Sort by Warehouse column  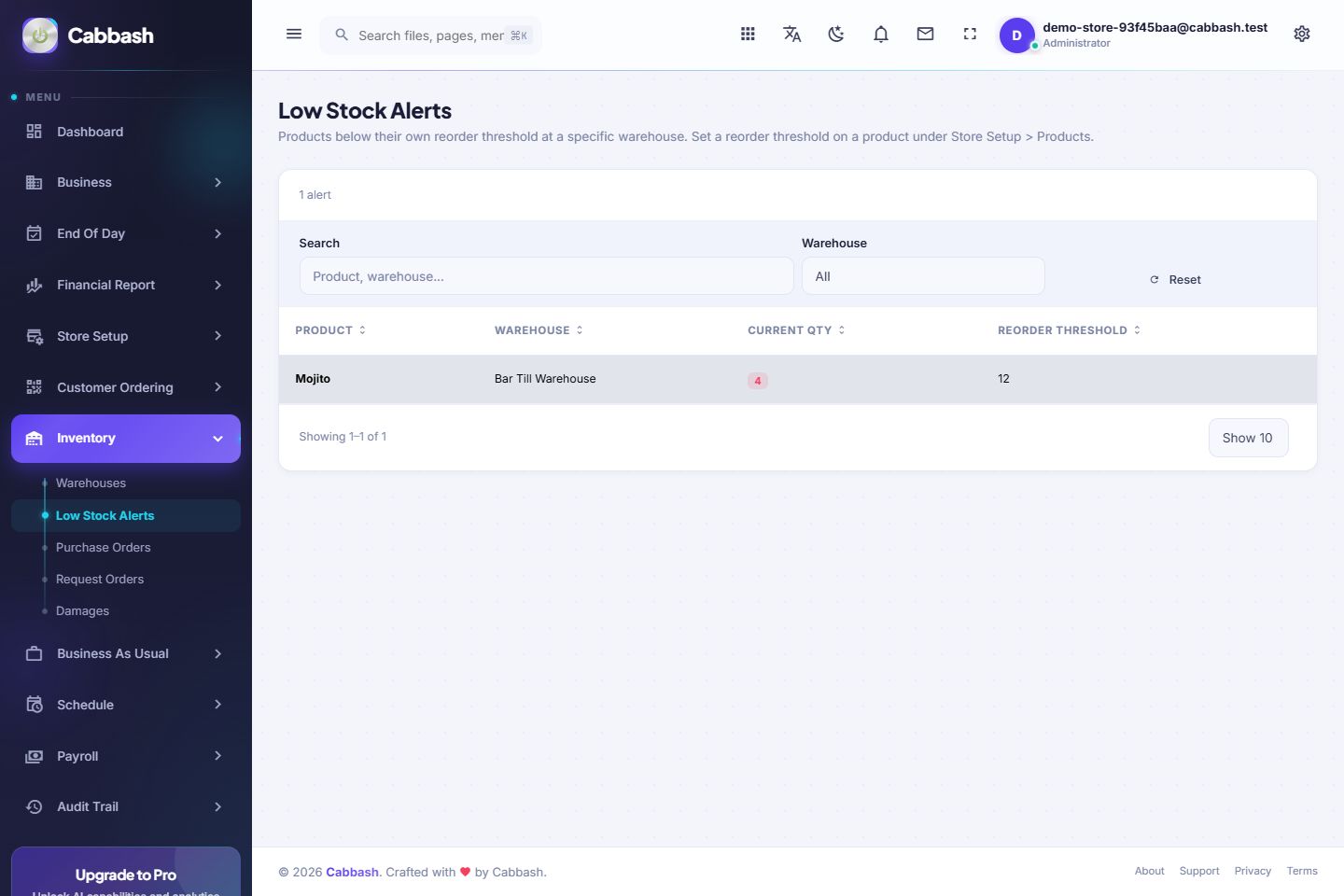point(539,330)
